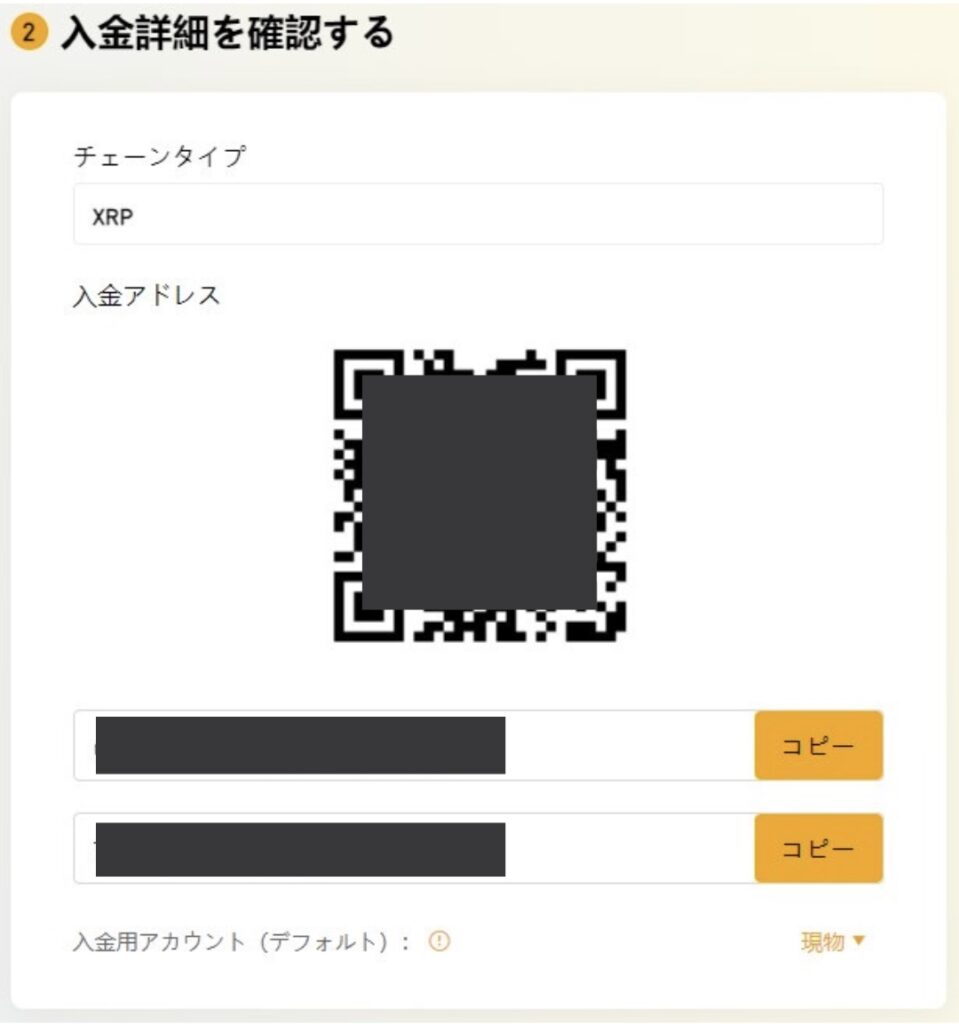Image resolution: width=959 pixels, height=1024 pixels.
Task: Expand the 現物 account dropdown
Action: pos(832,942)
